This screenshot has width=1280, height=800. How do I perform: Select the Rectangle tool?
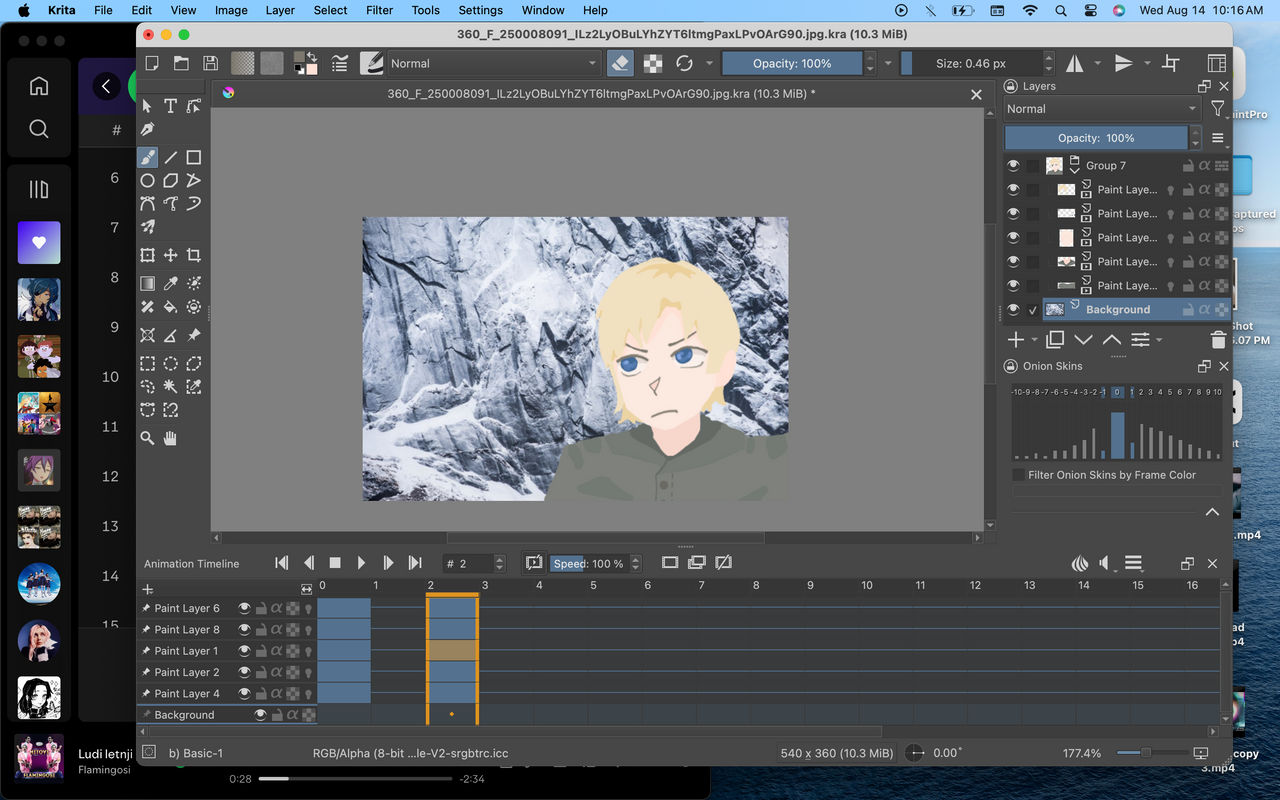pyautogui.click(x=194, y=157)
